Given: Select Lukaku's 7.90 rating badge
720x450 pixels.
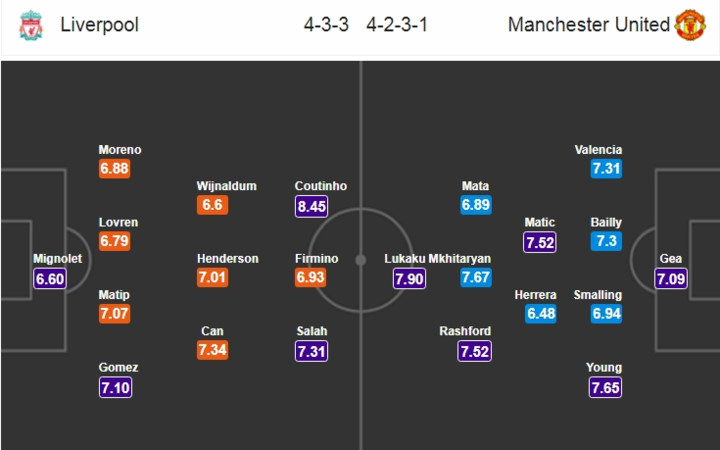Looking at the screenshot, I should click(409, 279).
